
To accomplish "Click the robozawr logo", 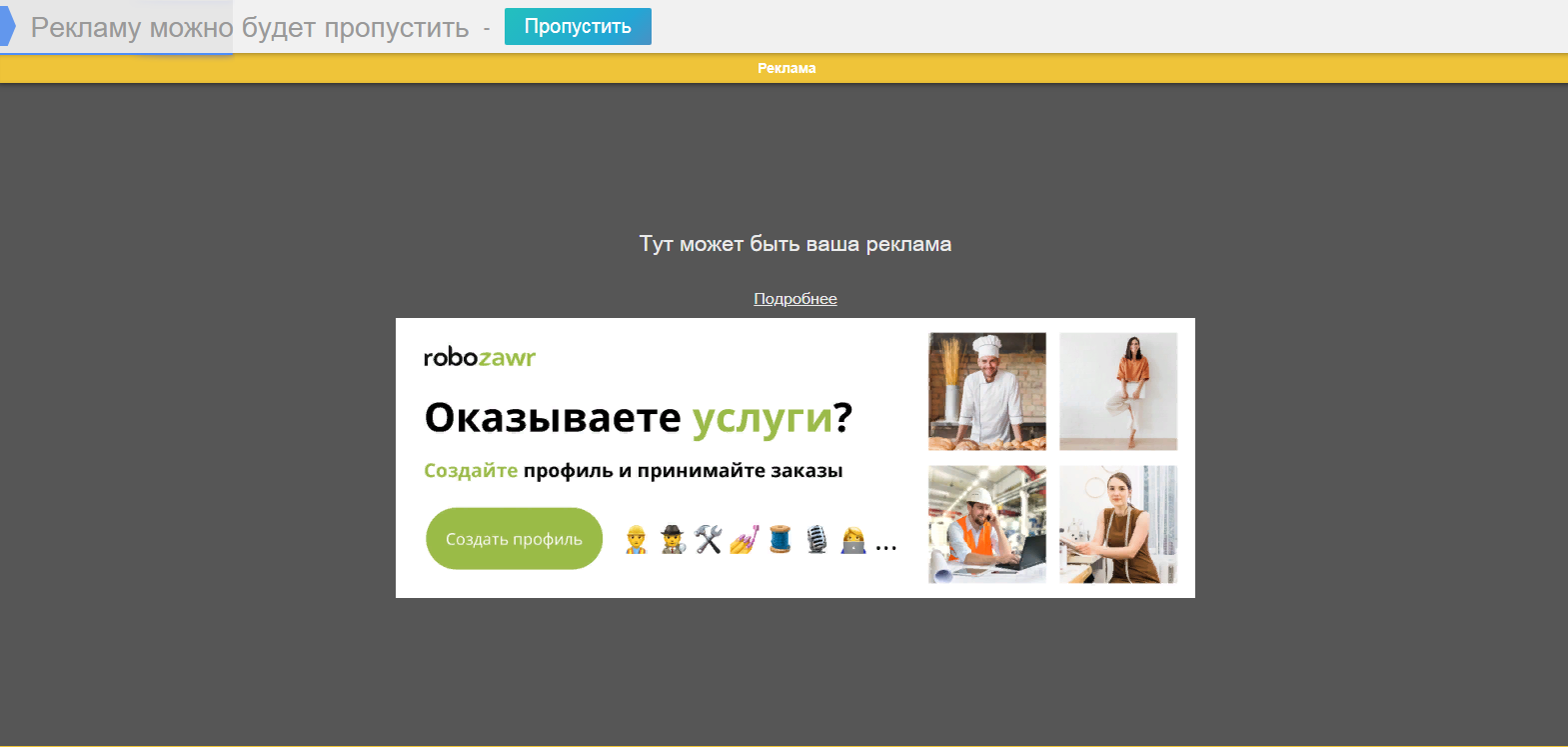I will [480, 357].
